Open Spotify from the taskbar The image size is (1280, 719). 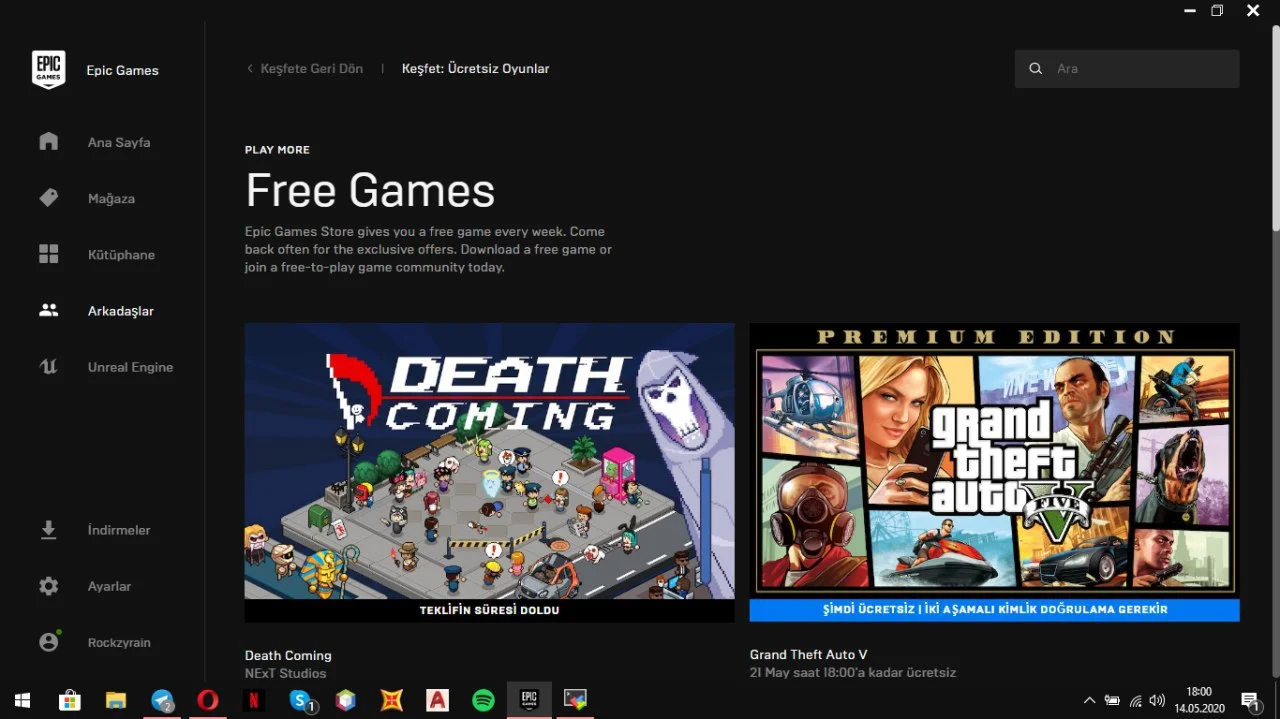[483, 700]
